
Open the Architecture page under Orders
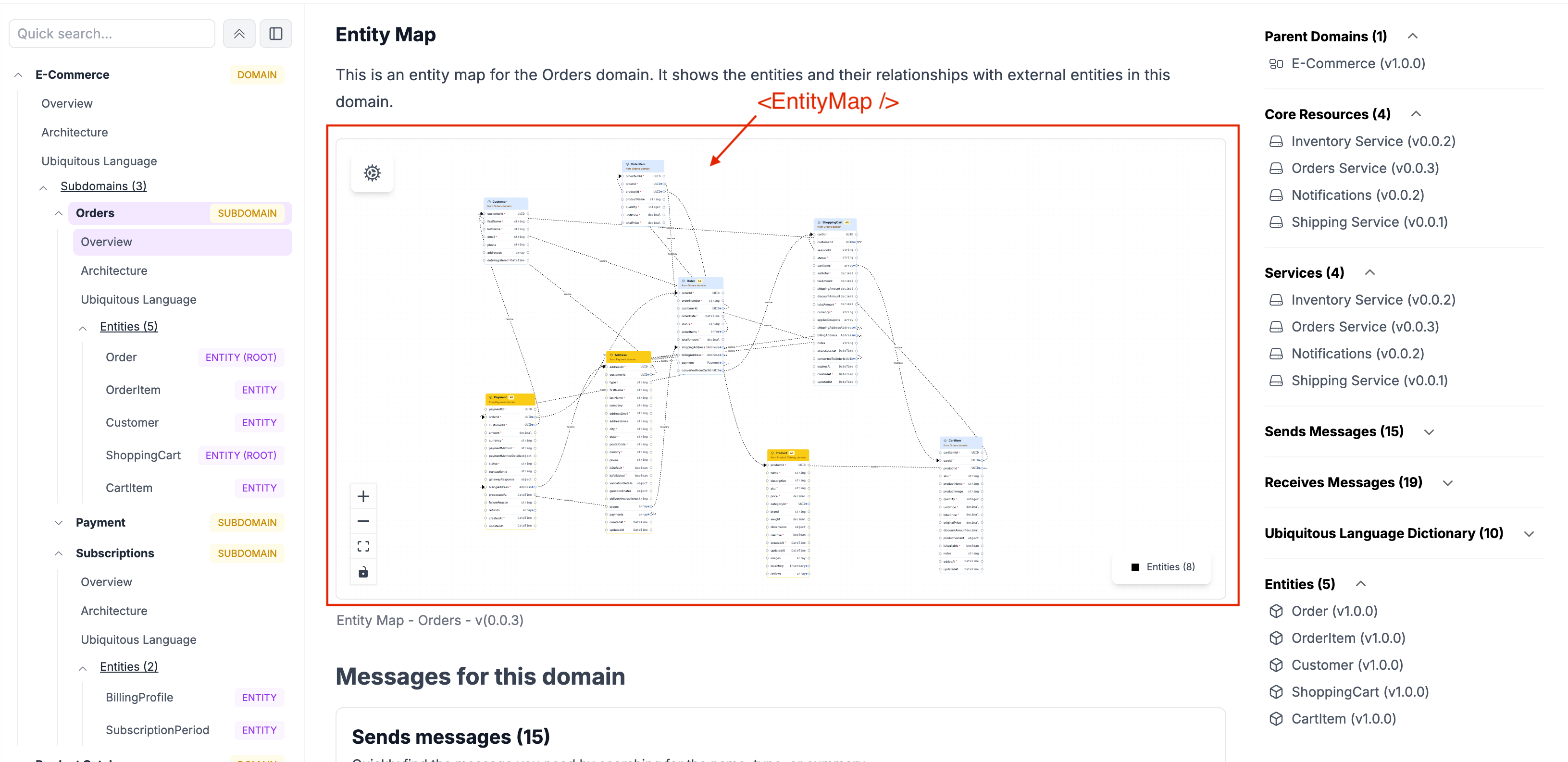114,270
